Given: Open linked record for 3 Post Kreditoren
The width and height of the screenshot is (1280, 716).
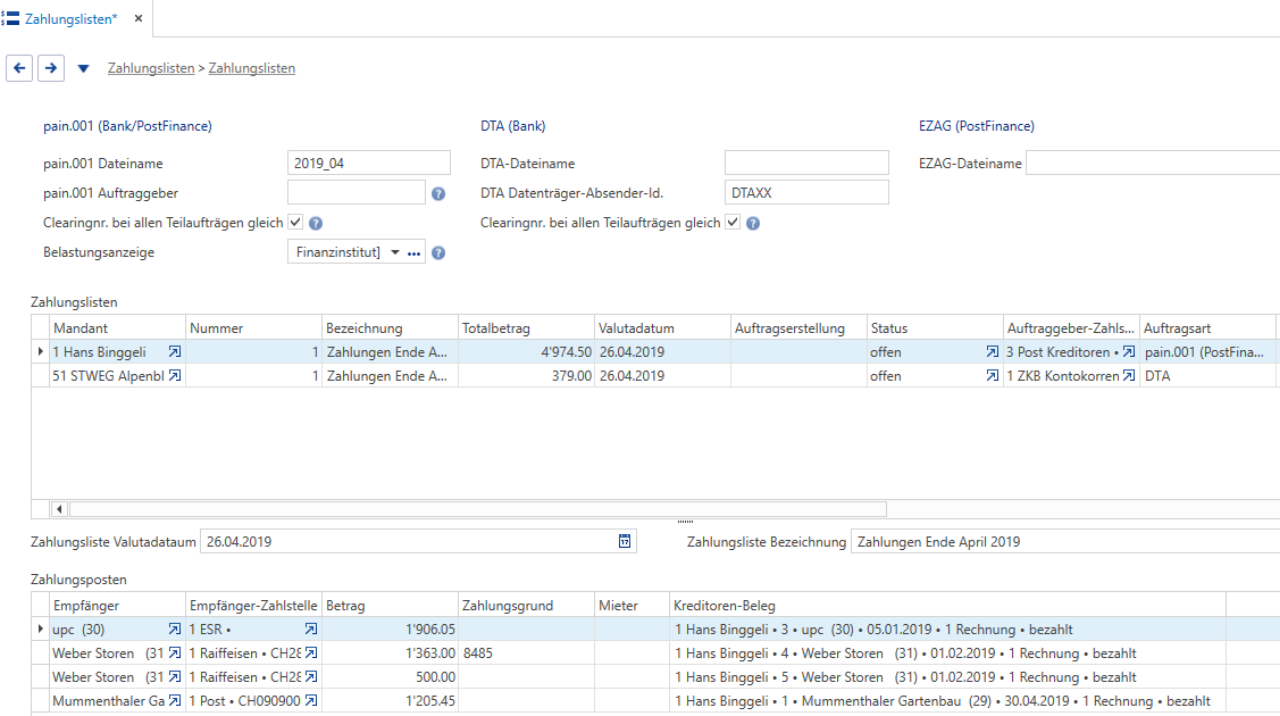Looking at the screenshot, I should tap(1129, 352).
